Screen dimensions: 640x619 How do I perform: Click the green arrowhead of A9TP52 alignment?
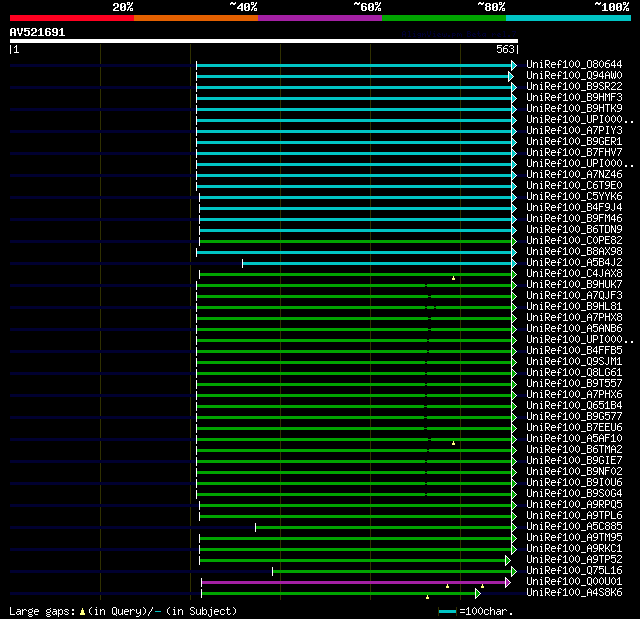(508, 560)
